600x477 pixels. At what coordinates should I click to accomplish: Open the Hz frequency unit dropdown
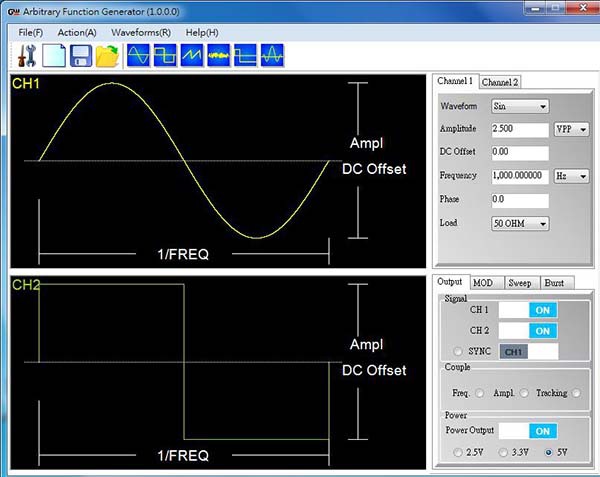(x=571, y=176)
